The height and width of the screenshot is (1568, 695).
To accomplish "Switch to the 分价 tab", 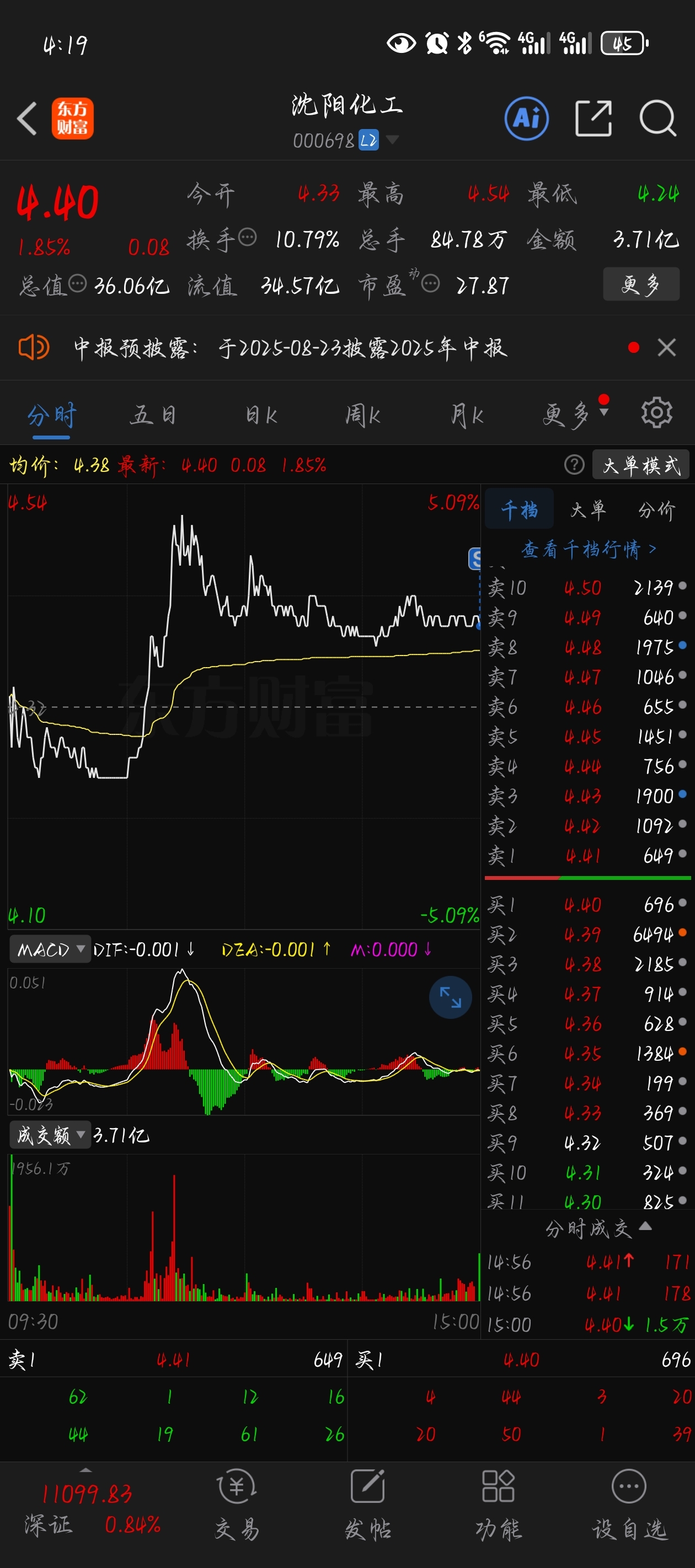I will click(x=656, y=509).
